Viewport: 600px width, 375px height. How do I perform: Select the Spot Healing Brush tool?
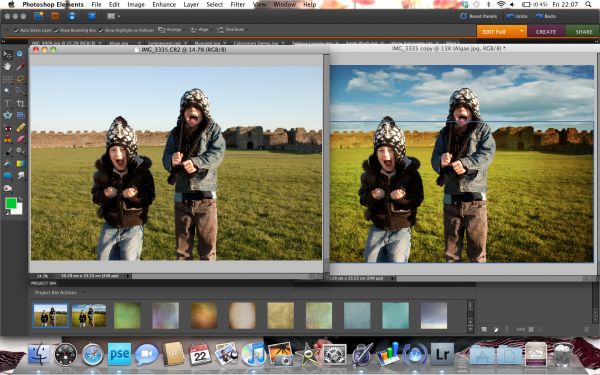point(20,127)
